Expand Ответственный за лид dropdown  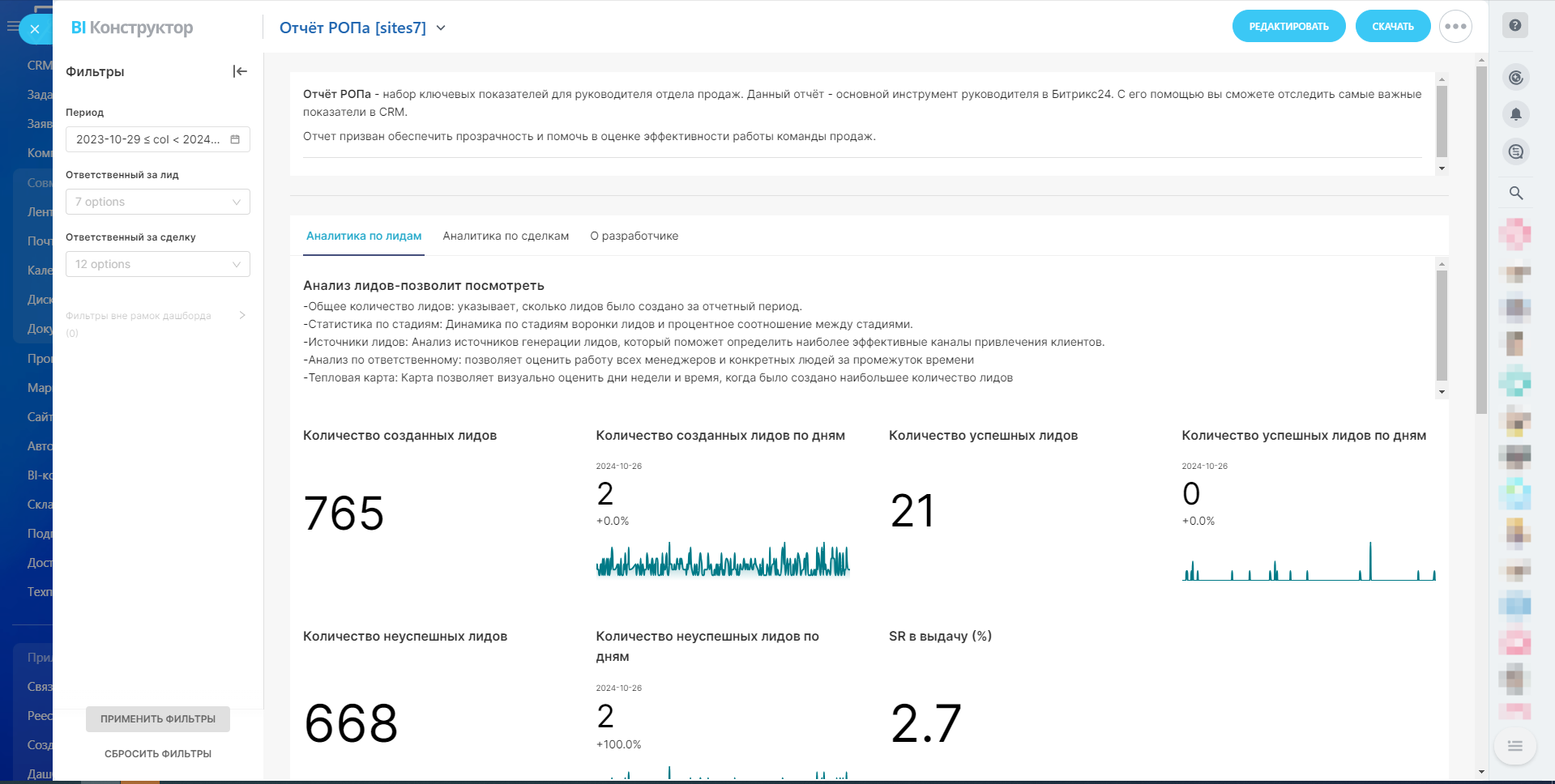pos(237,202)
